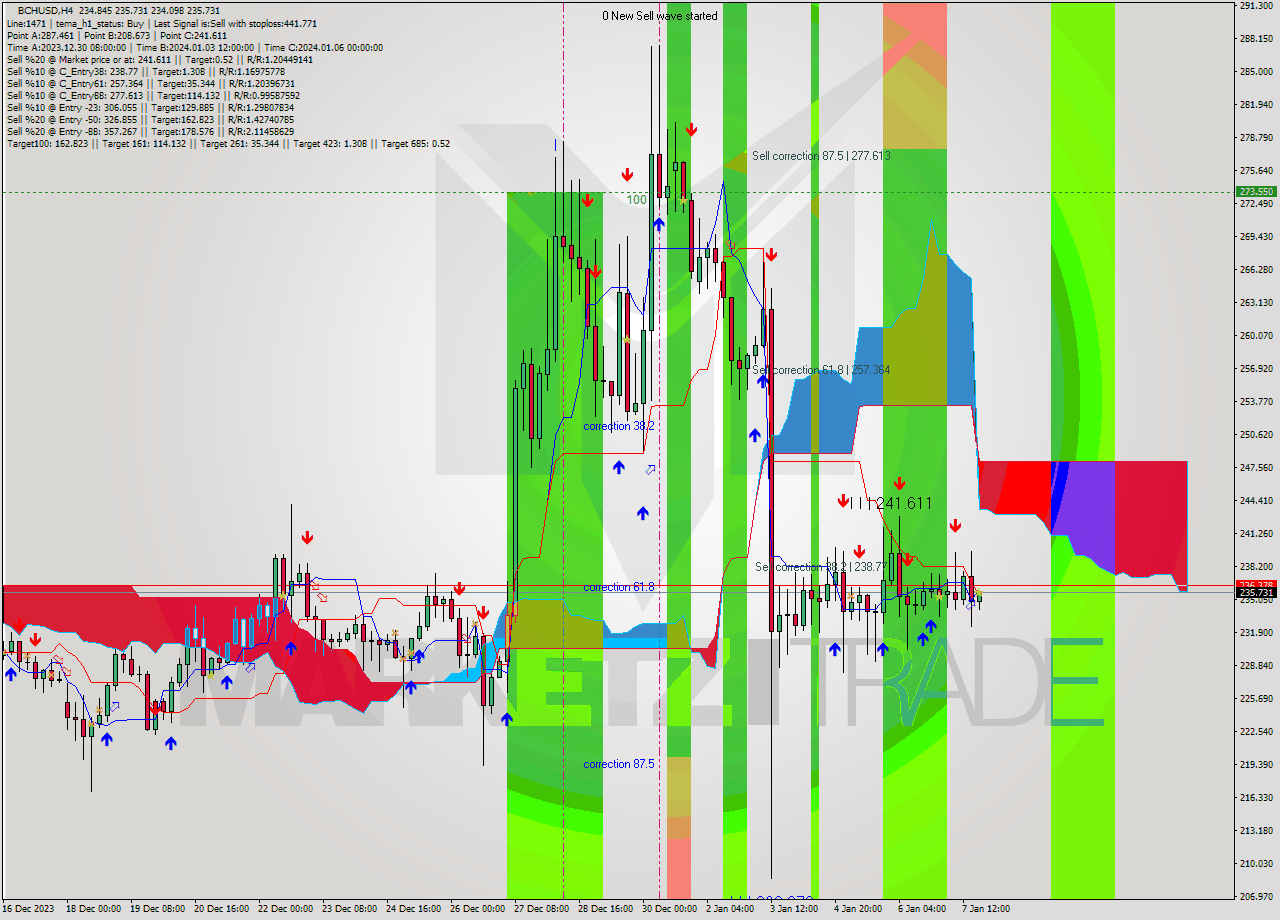Click the '18 Dec 00:00' time axis label
The width and height of the screenshot is (1280, 920).
pos(93,909)
